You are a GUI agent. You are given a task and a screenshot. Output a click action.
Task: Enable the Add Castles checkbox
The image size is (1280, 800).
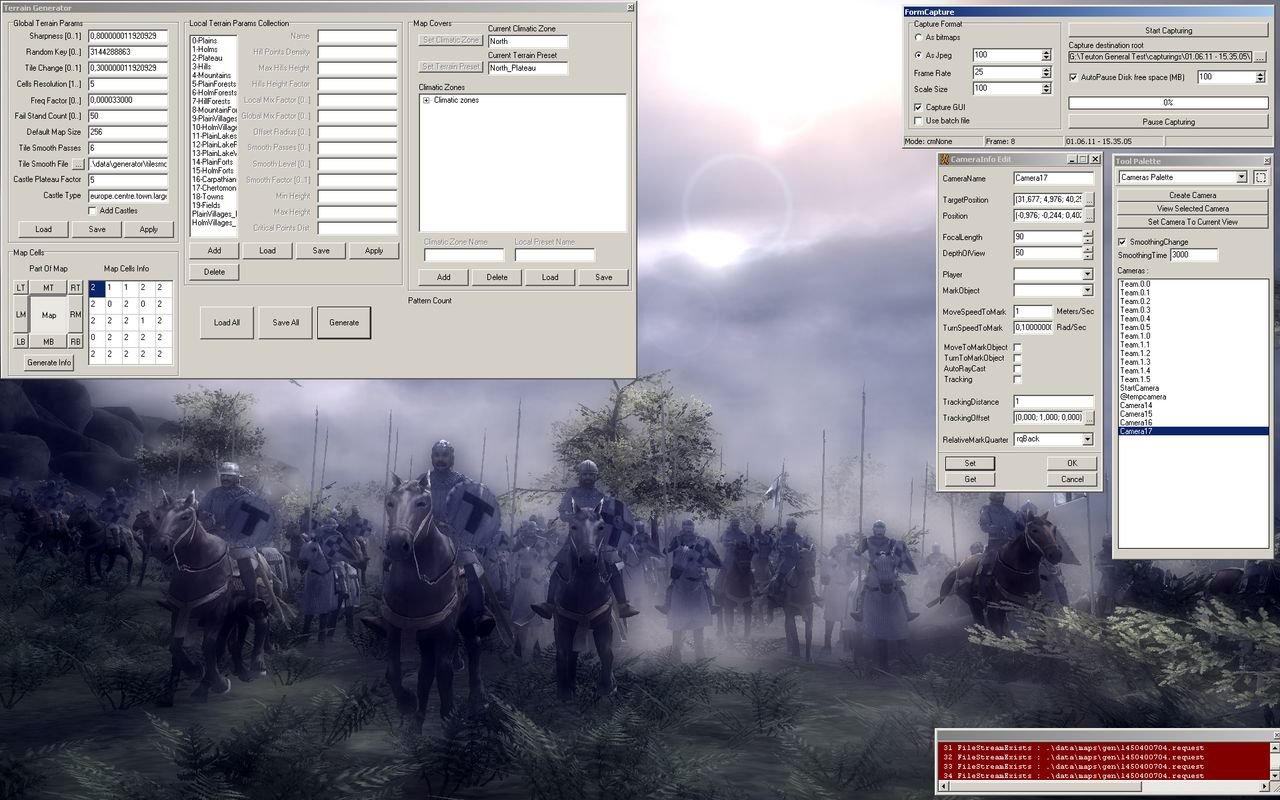[x=93, y=211]
